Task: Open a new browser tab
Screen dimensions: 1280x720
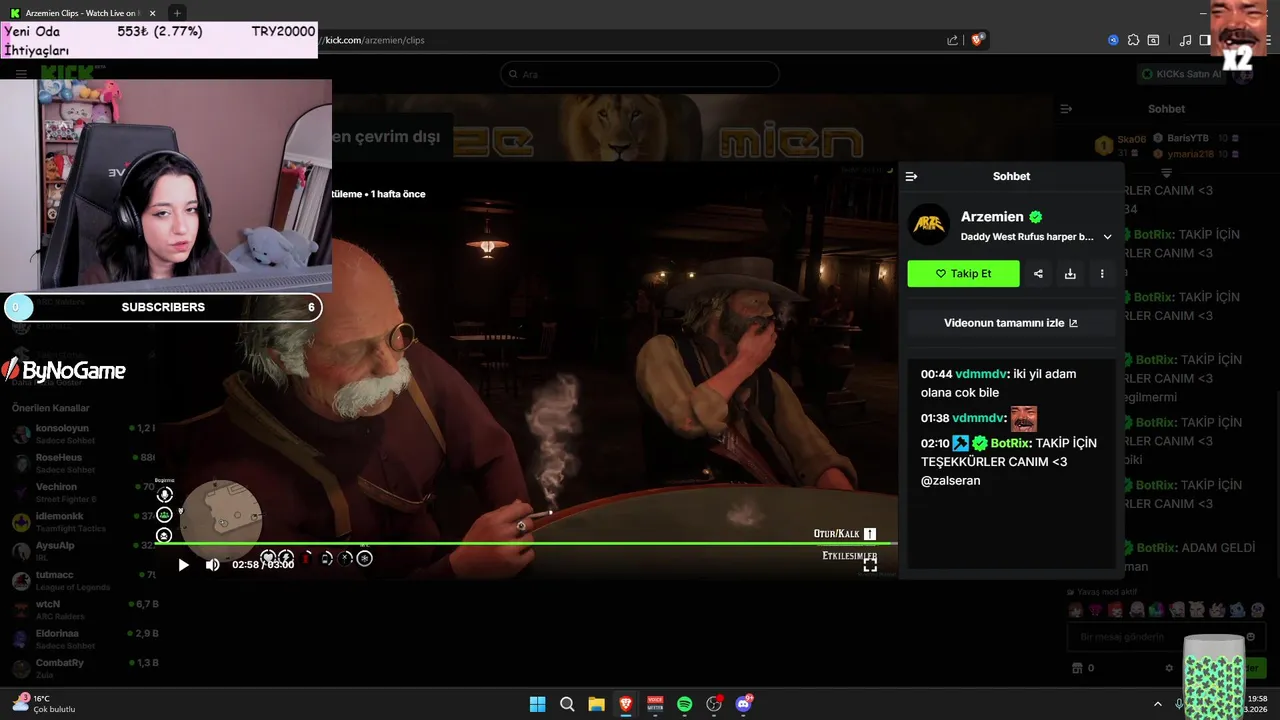Action: [177, 13]
